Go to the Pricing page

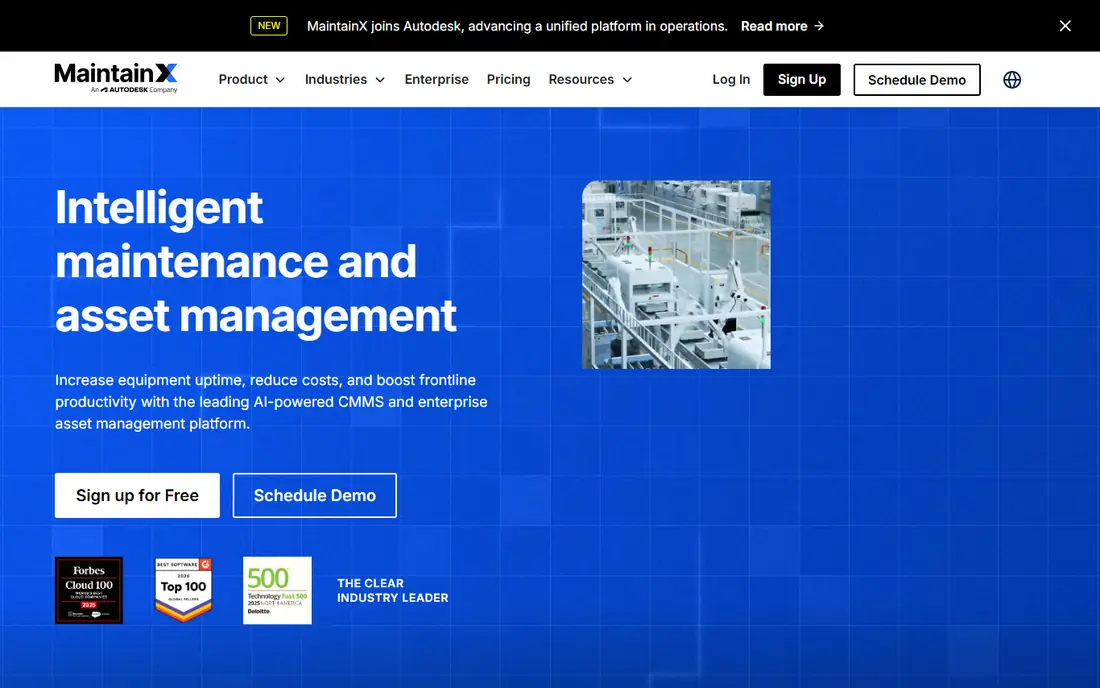tap(509, 79)
